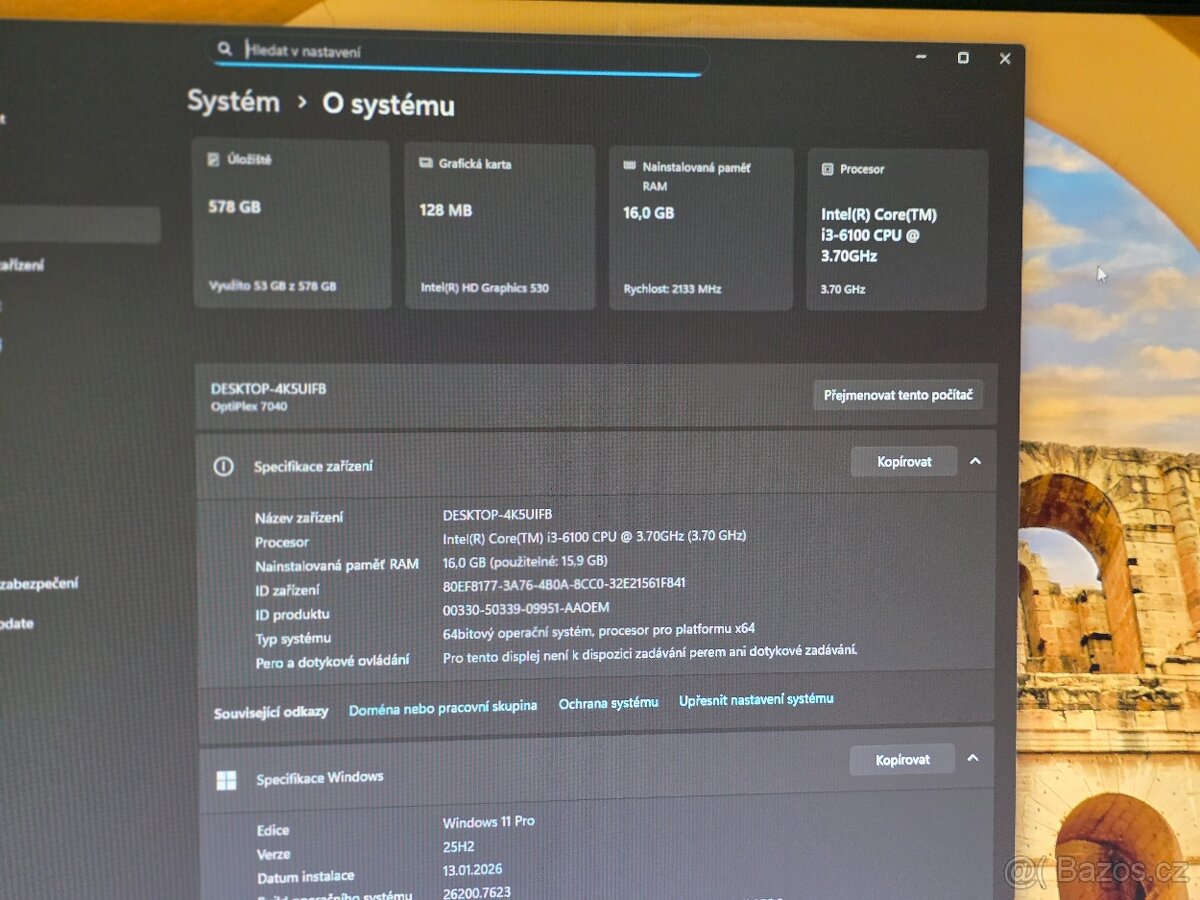This screenshot has width=1200, height=900.
Task: Navigate back via the Systém breadcrumb
Action: [x=233, y=101]
